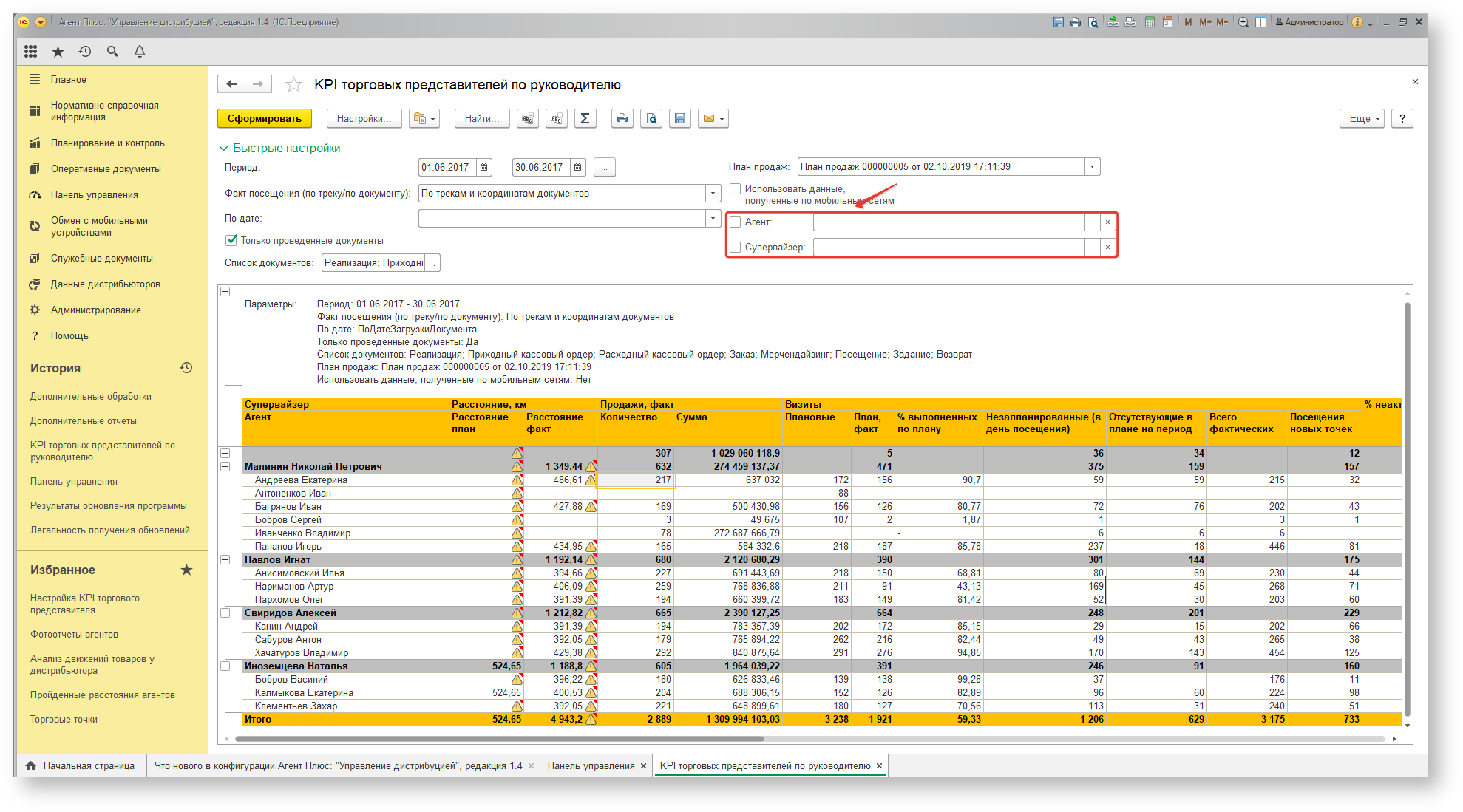The width and height of the screenshot is (1463, 812).
Task: Open the info icon in title bar
Action: coord(1357,22)
